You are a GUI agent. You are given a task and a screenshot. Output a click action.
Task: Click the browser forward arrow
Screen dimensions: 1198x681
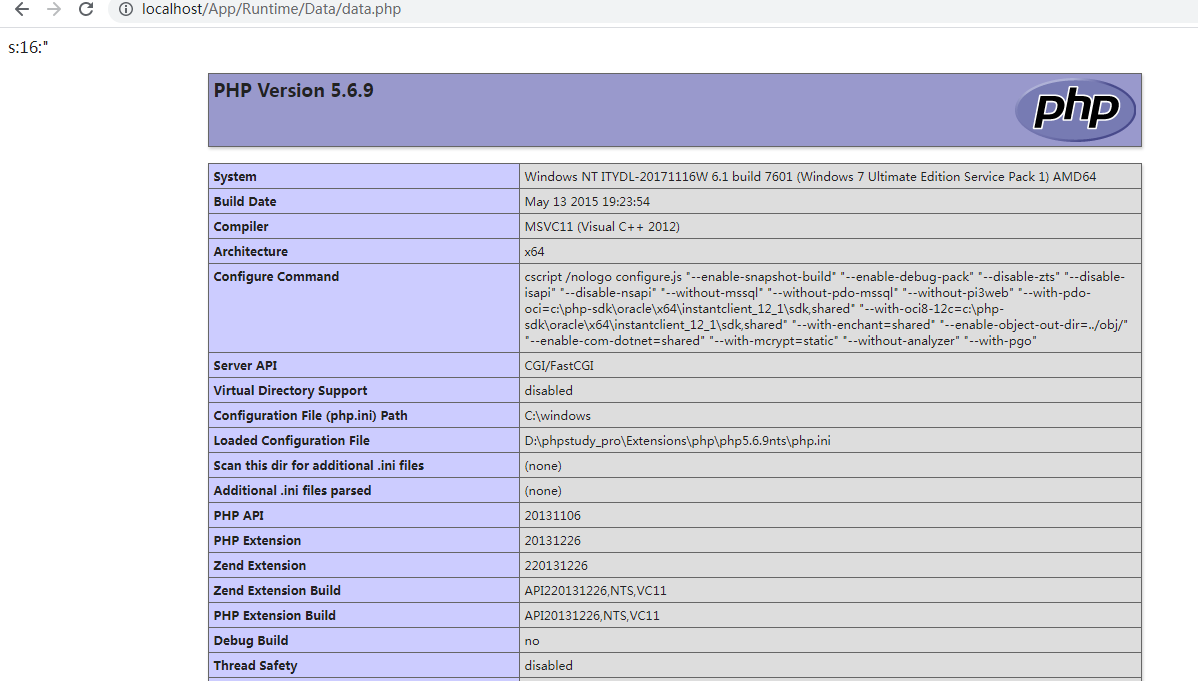pyautogui.click(x=54, y=9)
